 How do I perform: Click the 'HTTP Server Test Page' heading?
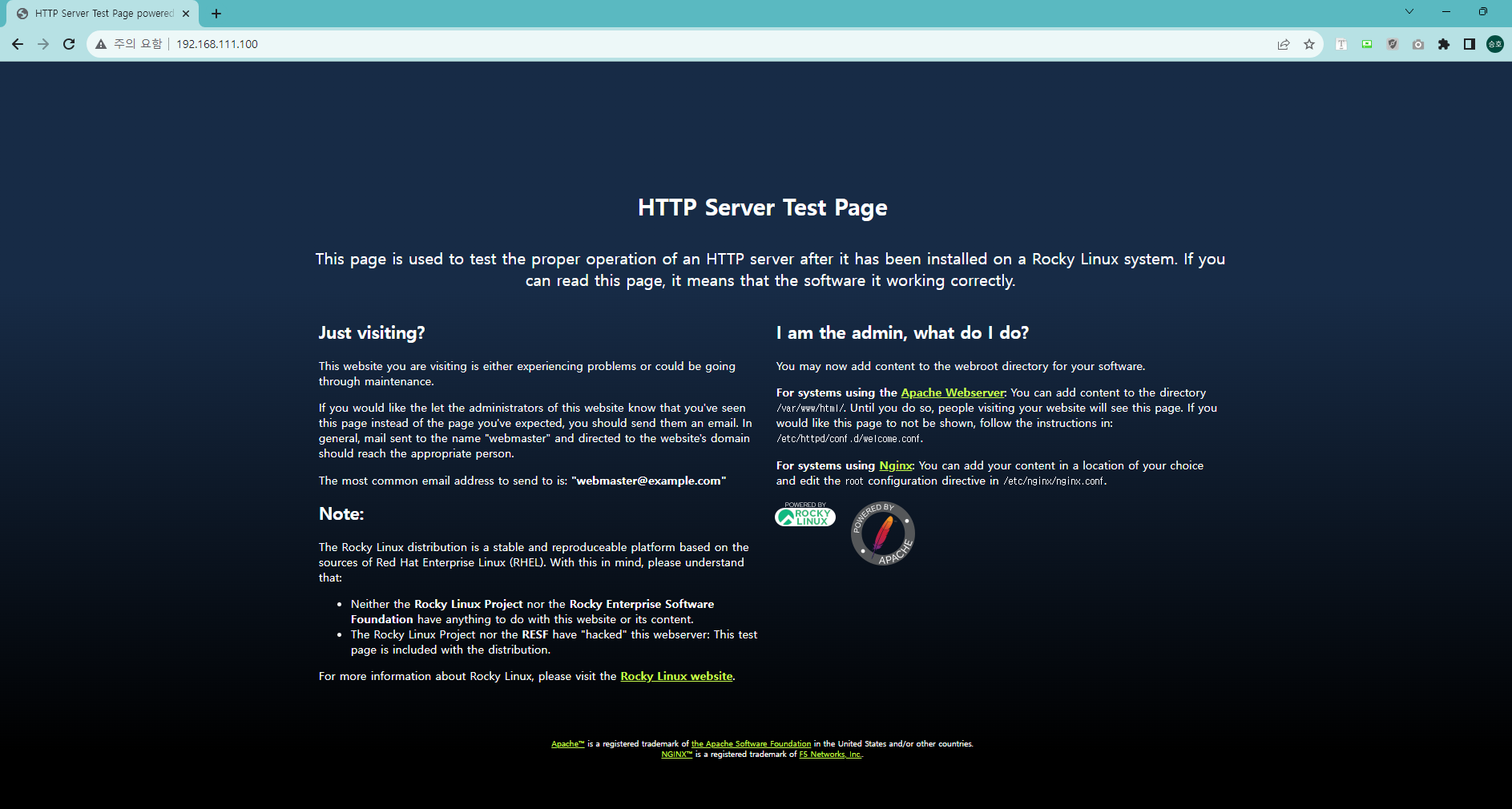[762, 207]
